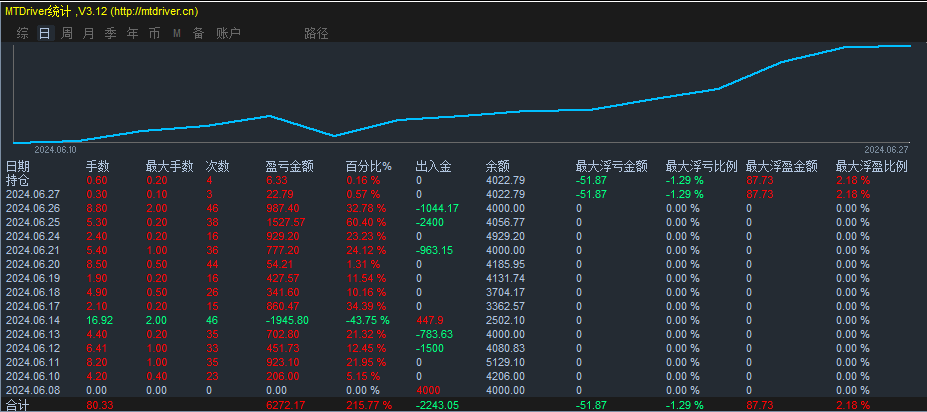
Task: Select the 持仓 row label
Action: coord(18,180)
